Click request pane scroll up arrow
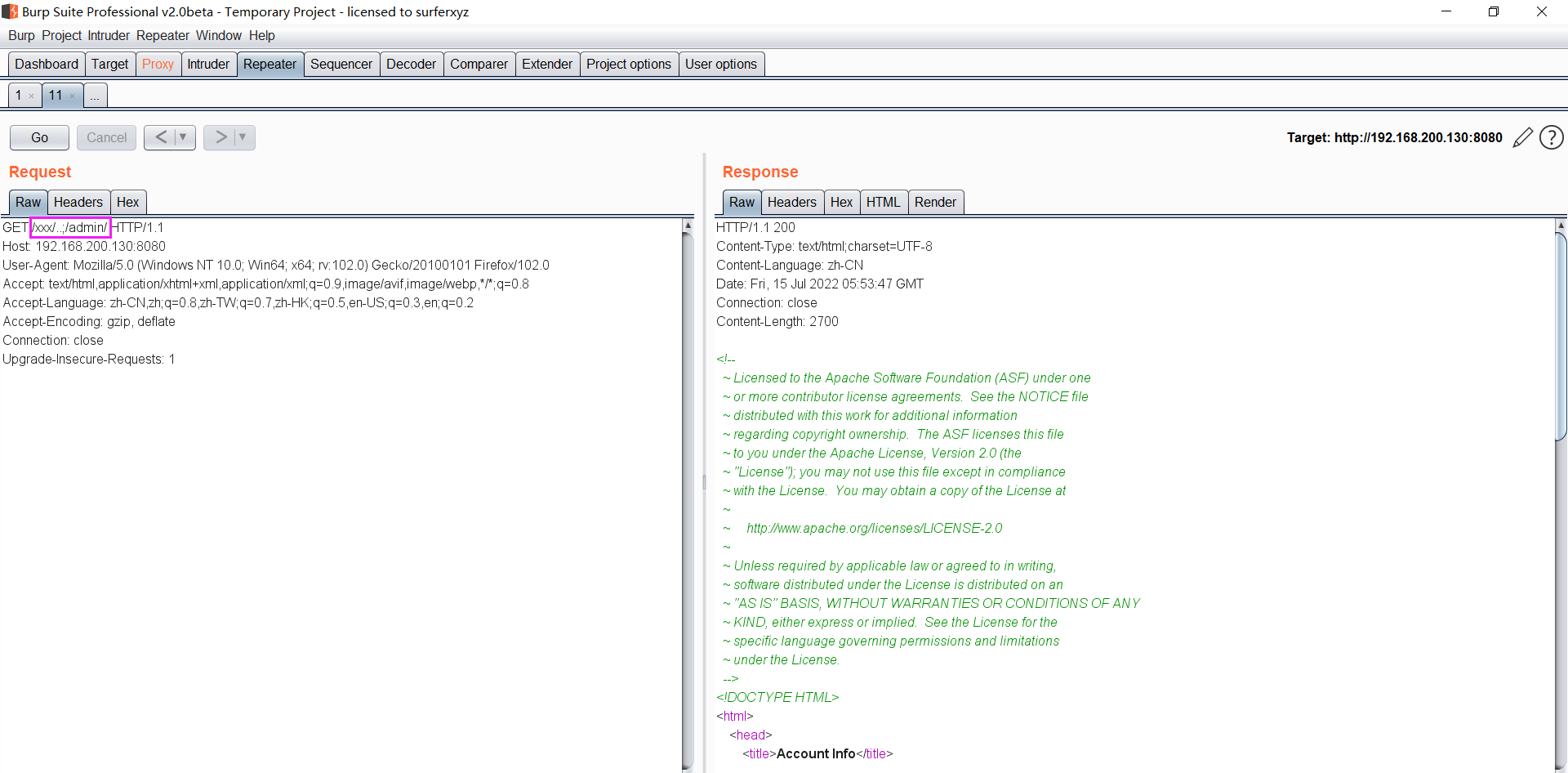Viewport: 1568px width, 773px height. click(x=688, y=225)
